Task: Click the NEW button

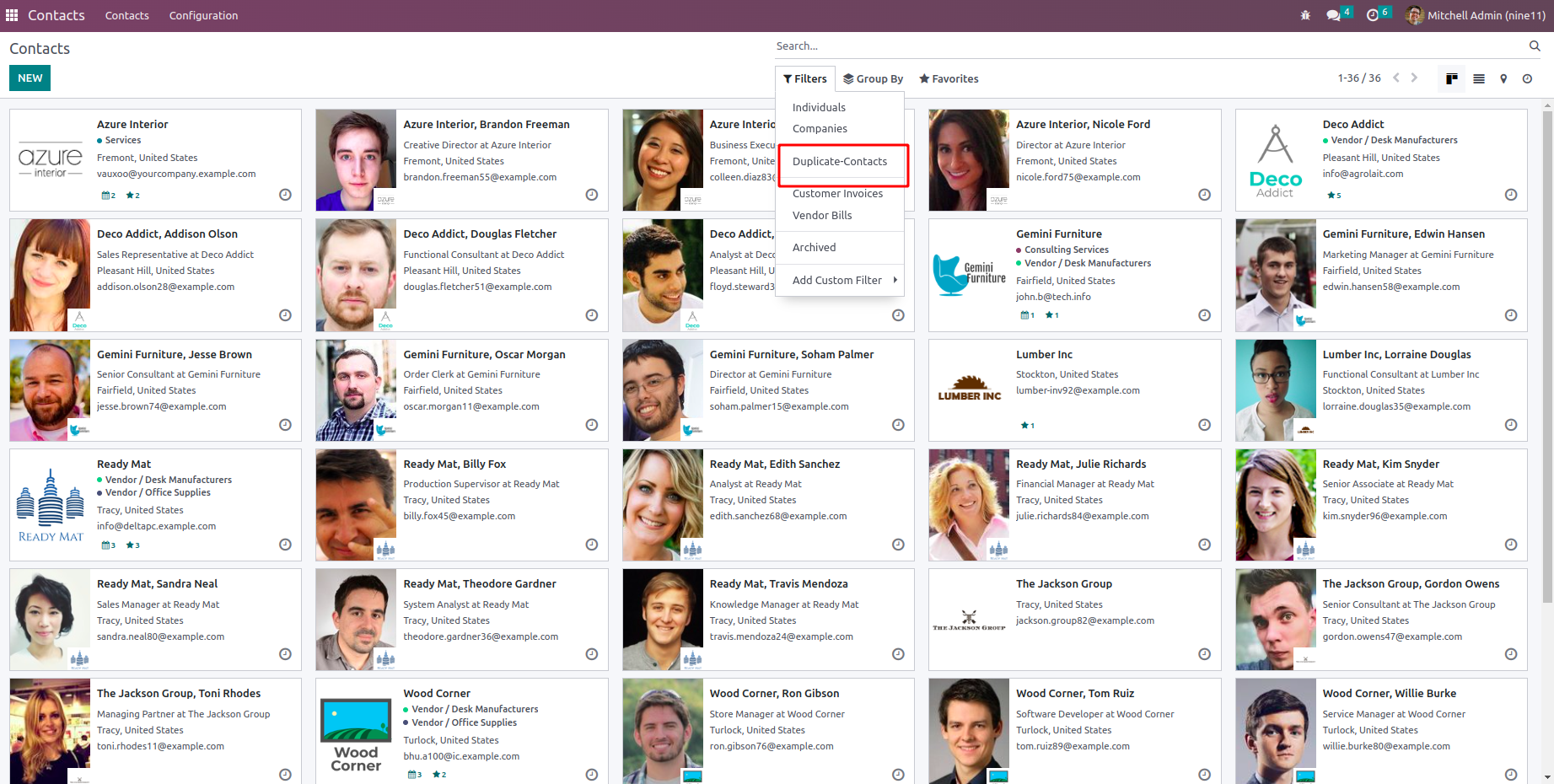Action: (x=30, y=78)
